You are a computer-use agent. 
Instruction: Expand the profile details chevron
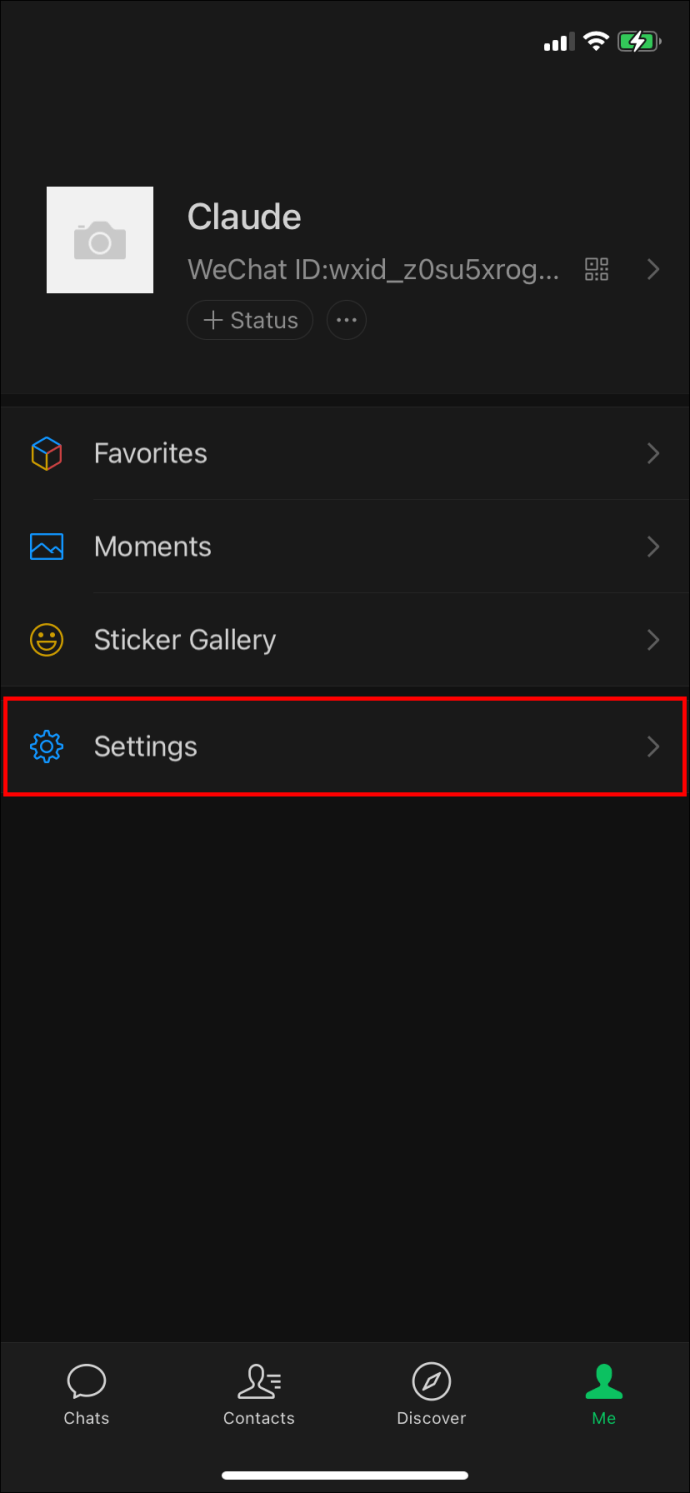(653, 269)
